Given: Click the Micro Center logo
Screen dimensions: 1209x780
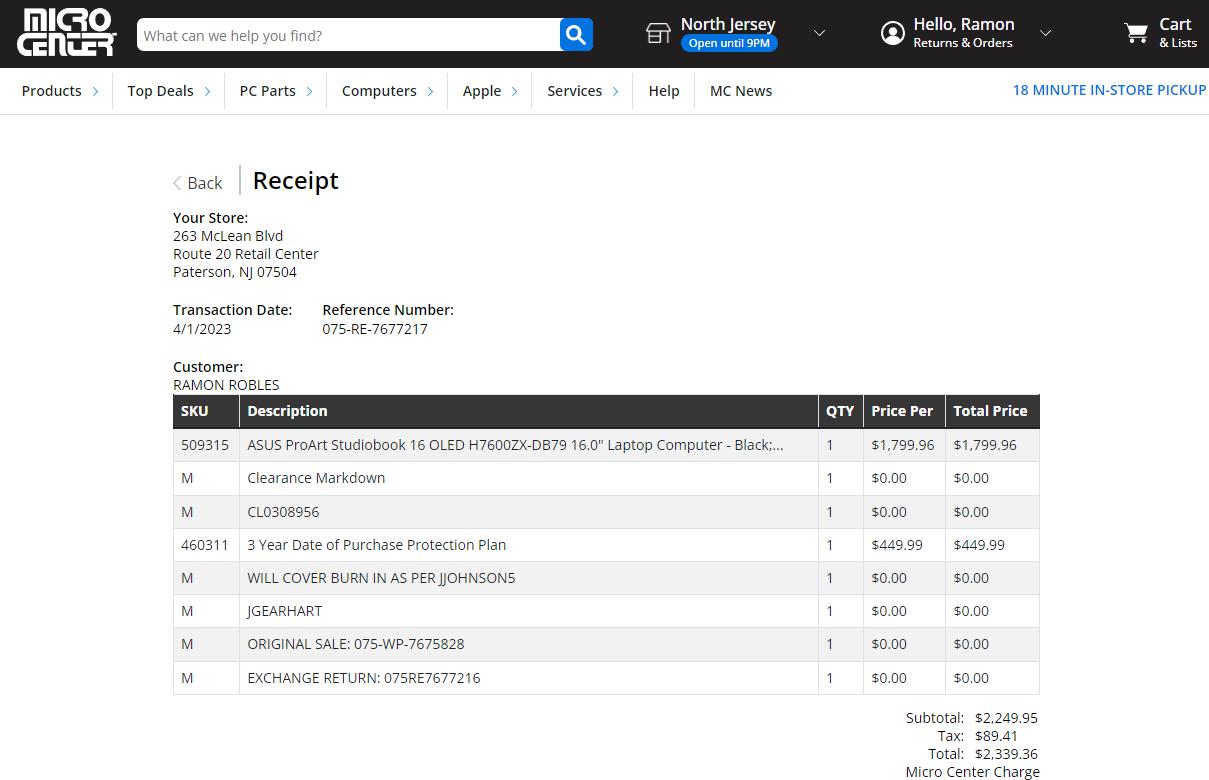Looking at the screenshot, I should 67,33.
